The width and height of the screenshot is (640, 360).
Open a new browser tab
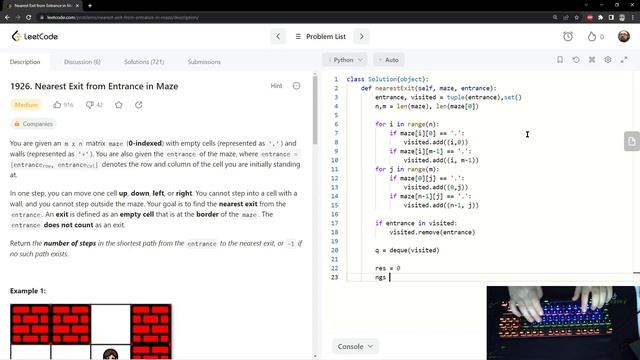click(x=90, y=6)
